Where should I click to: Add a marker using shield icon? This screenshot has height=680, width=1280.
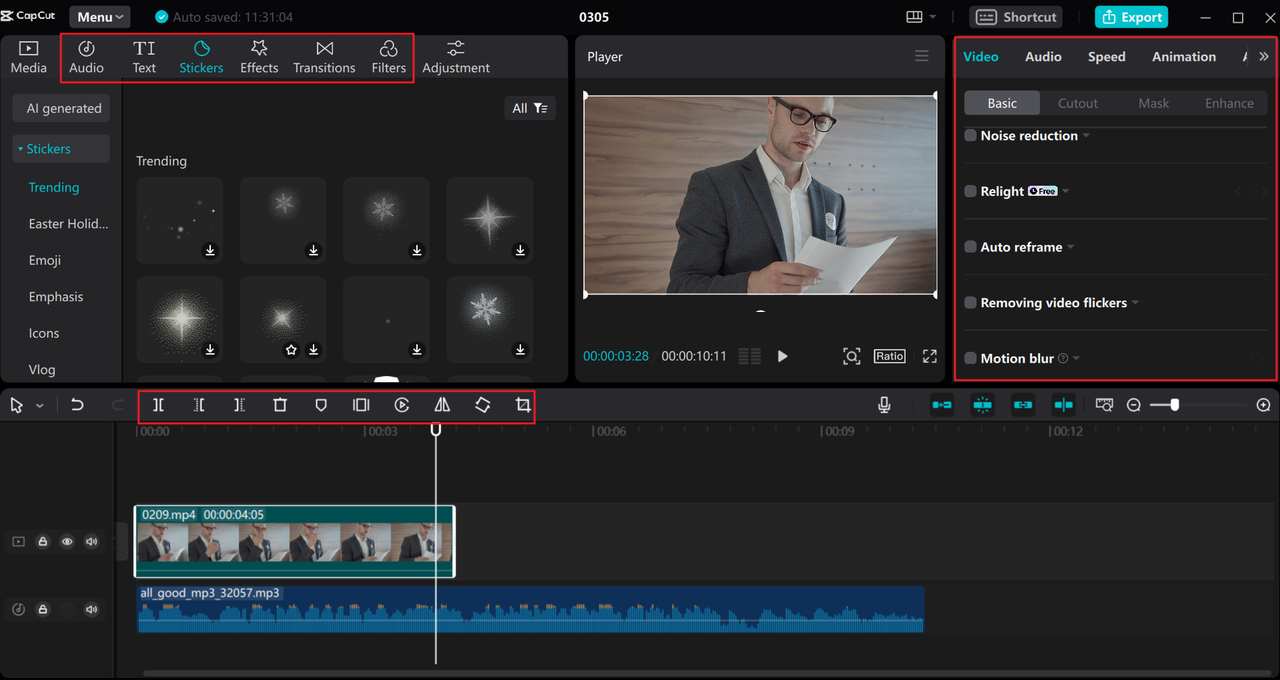(321, 405)
